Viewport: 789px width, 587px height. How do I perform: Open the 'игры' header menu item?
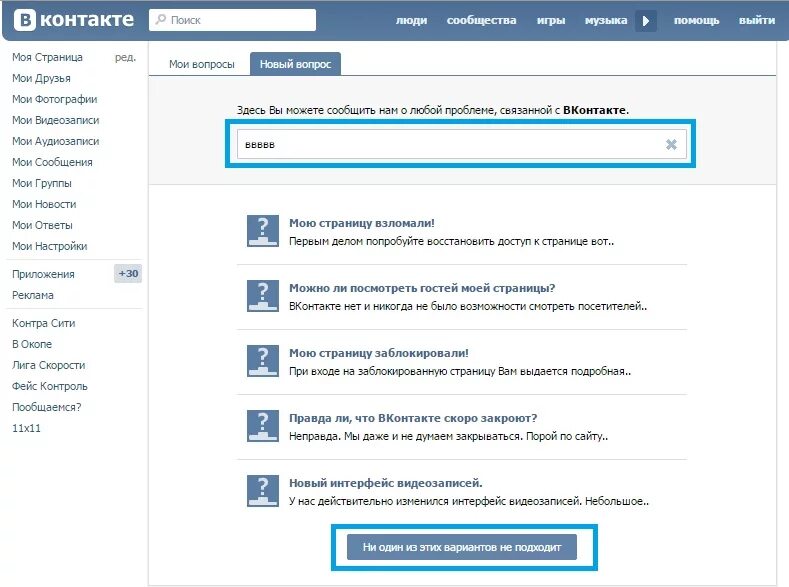[551, 21]
